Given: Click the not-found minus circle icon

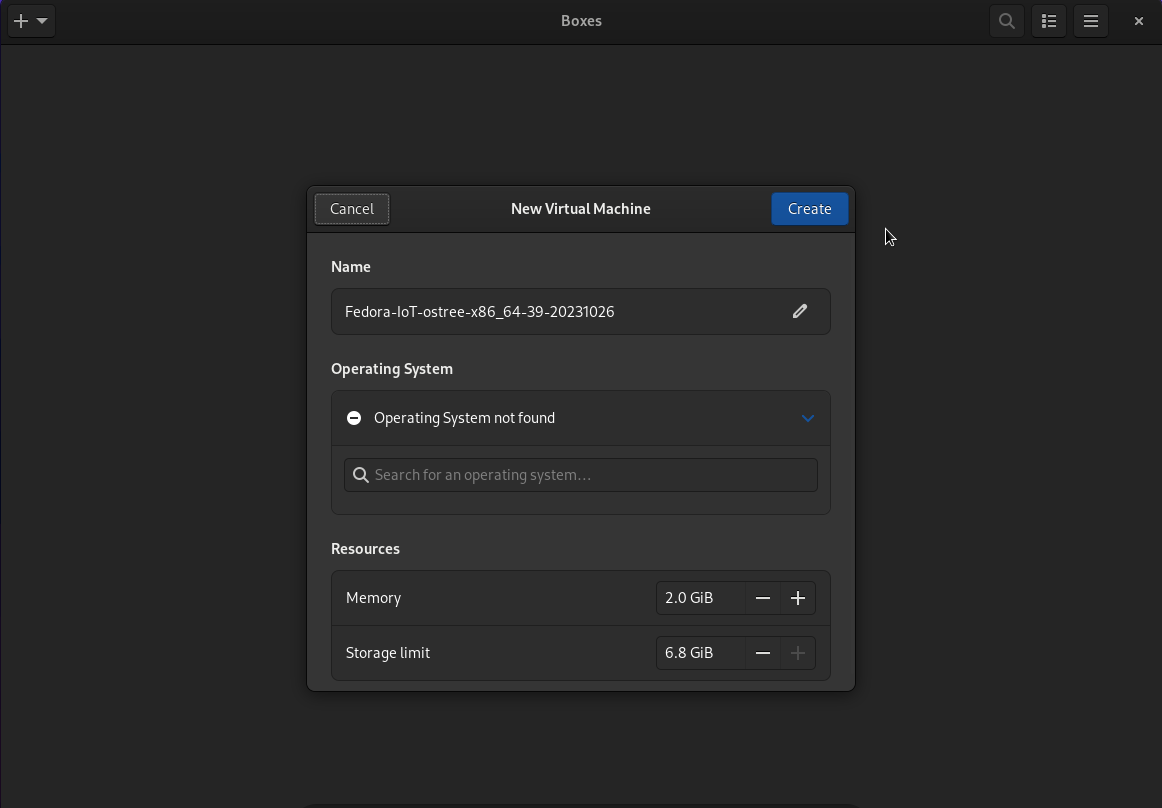Looking at the screenshot, I should tap(354, 418).
